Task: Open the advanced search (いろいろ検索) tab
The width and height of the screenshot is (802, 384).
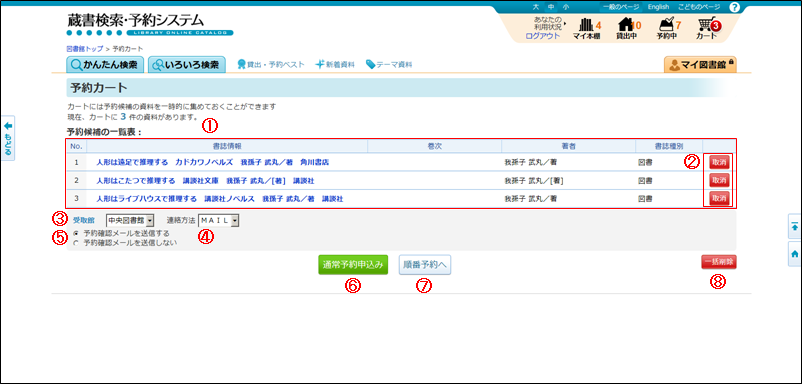Action: pyautogui.click(x=186, y=65)
